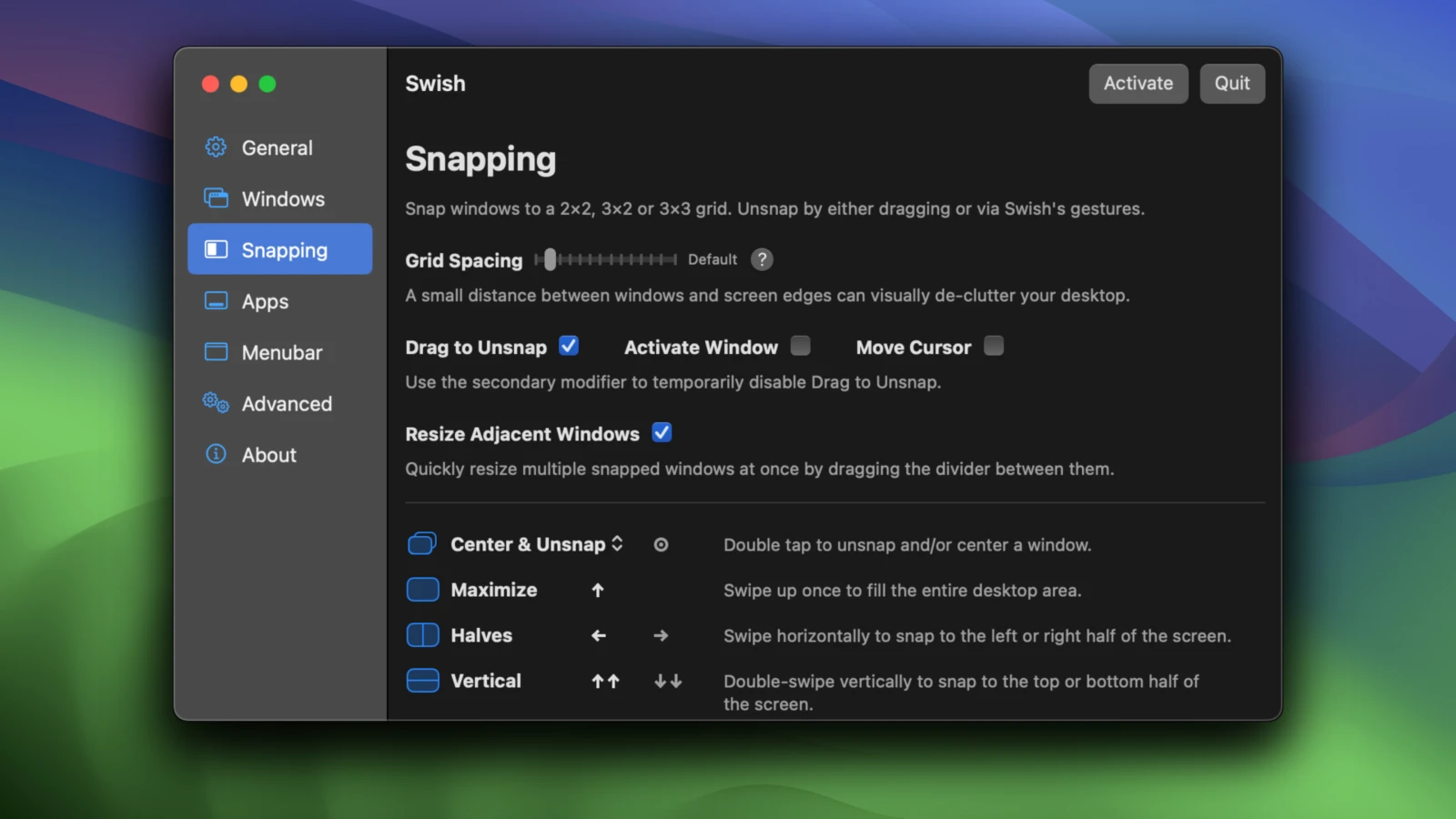Disable the Drag to Unsnap checkbox
Screen dimensions: 1456x819
[569, 346]
